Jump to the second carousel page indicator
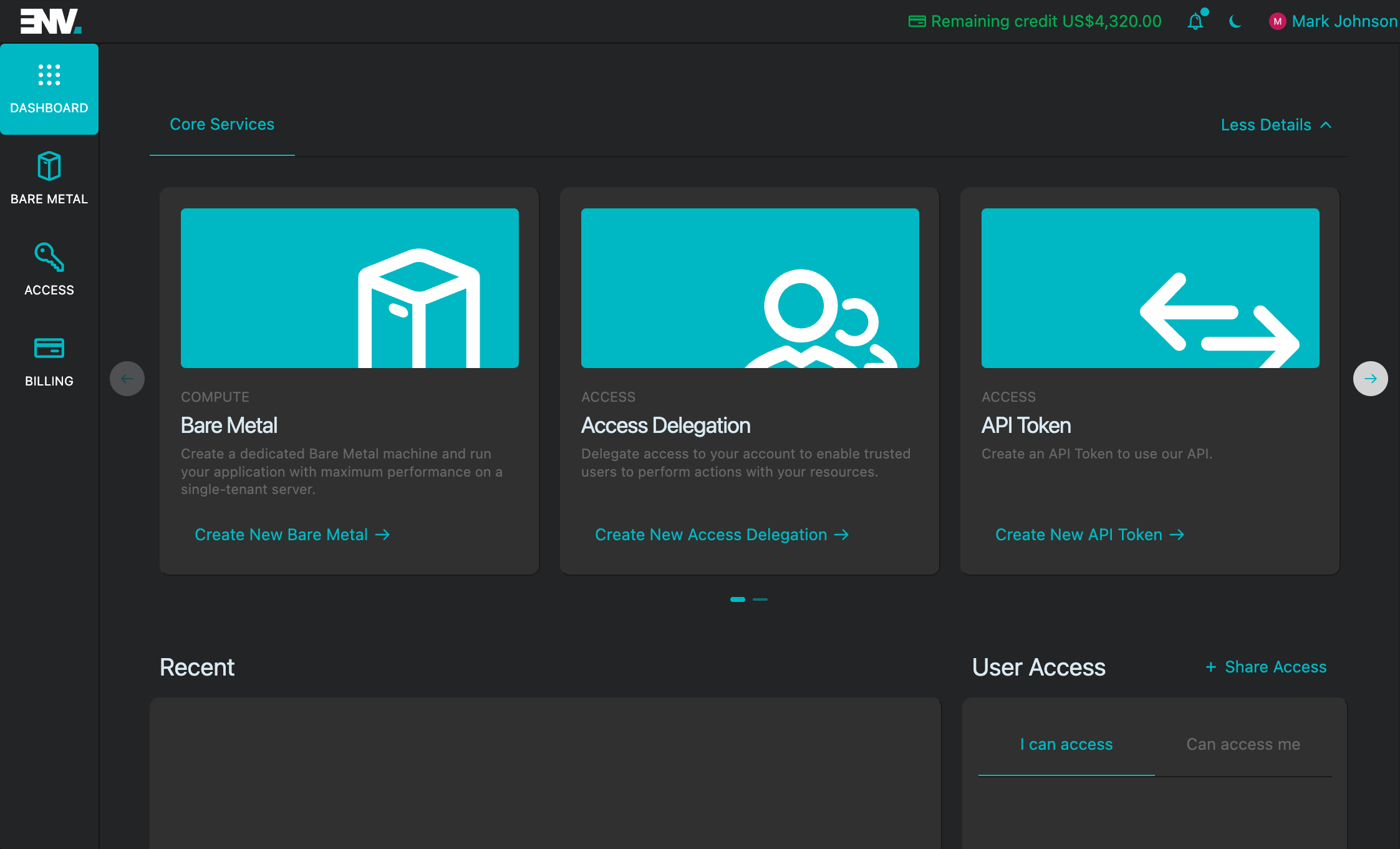This screenshot has height=849, width=1400. 760,599
